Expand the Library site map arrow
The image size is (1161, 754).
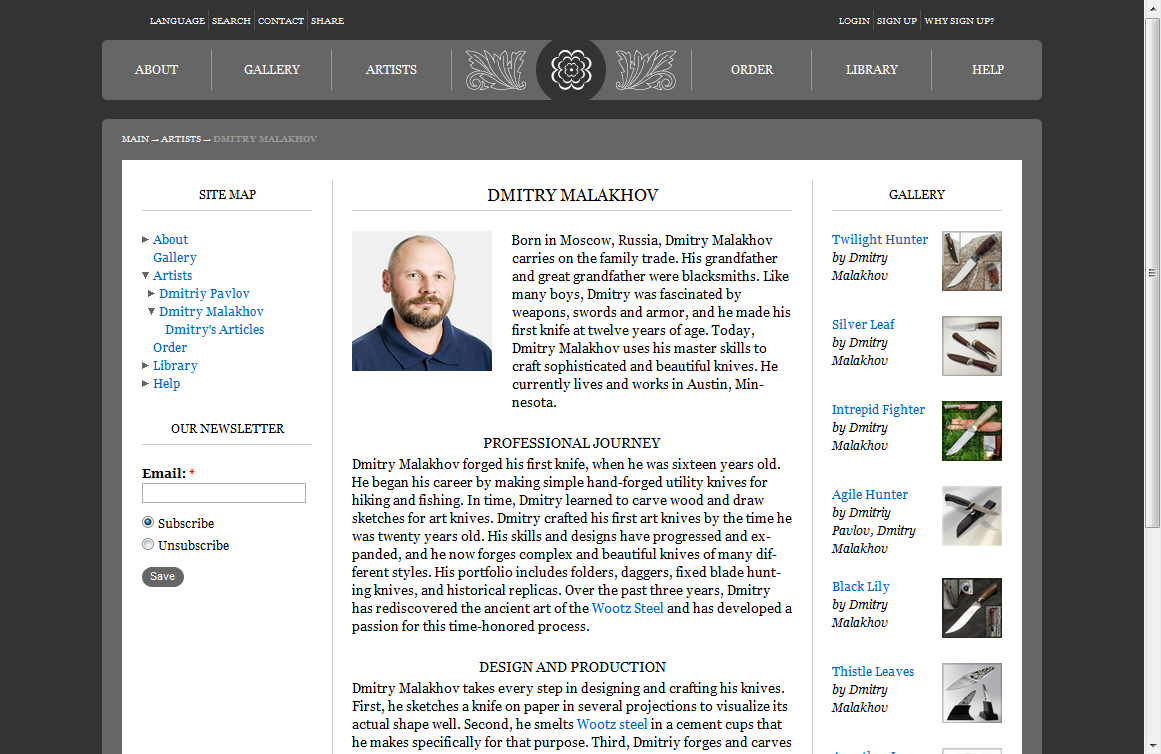[145, 365]
